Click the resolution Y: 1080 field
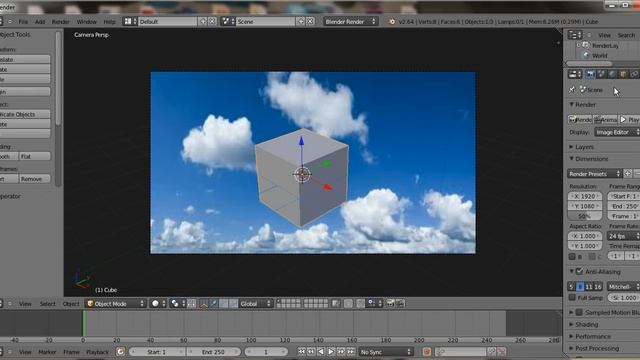Viewport: 640px width, 360px height. click(585, 206)
